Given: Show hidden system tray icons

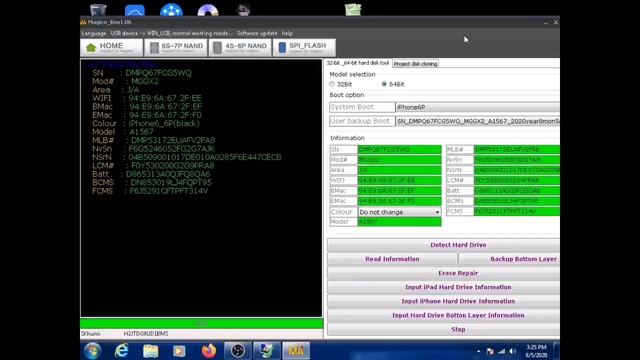Looking at the screenshot, I should point(478,351).
